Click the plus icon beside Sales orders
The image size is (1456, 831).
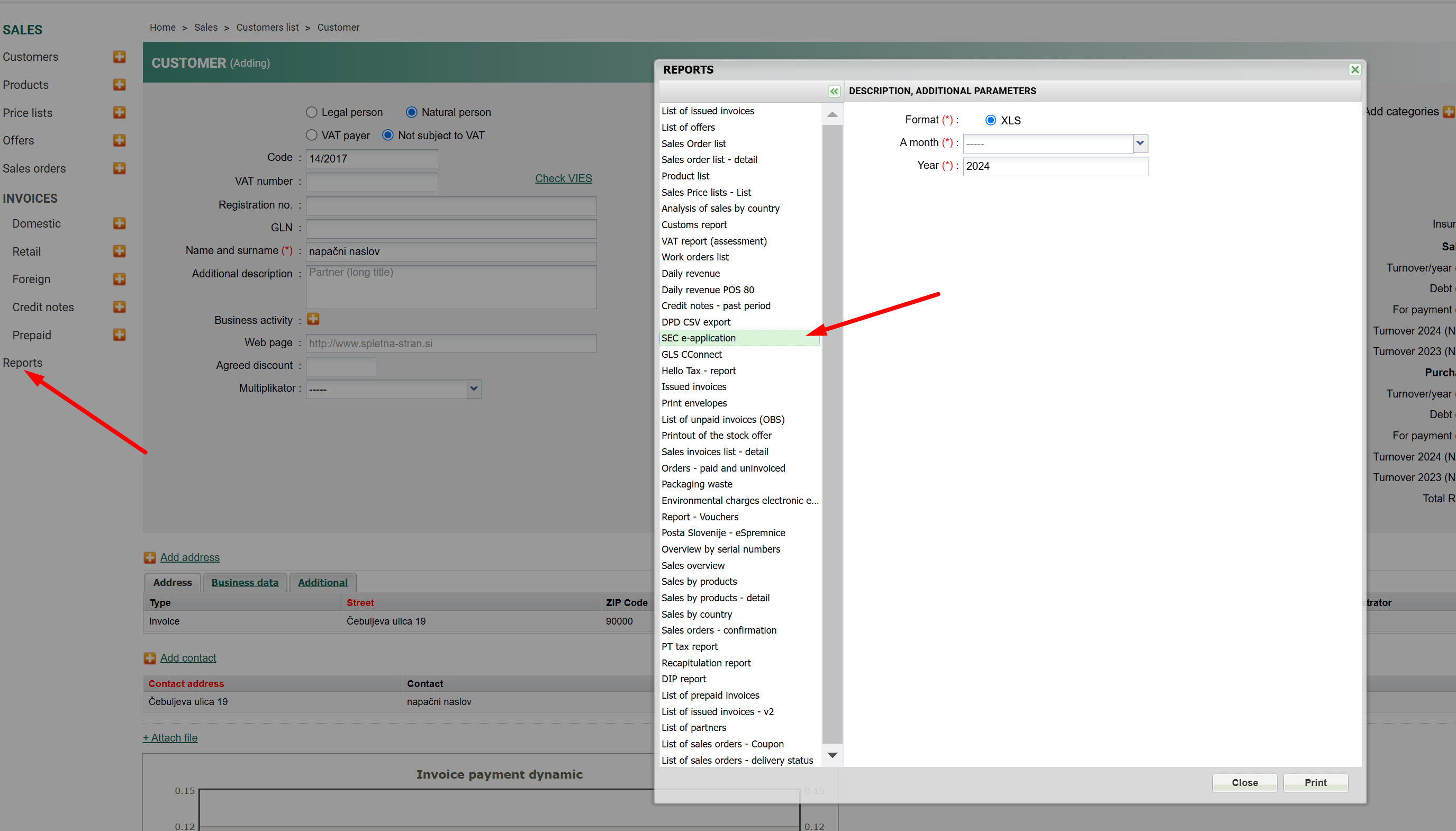[119, 168]
